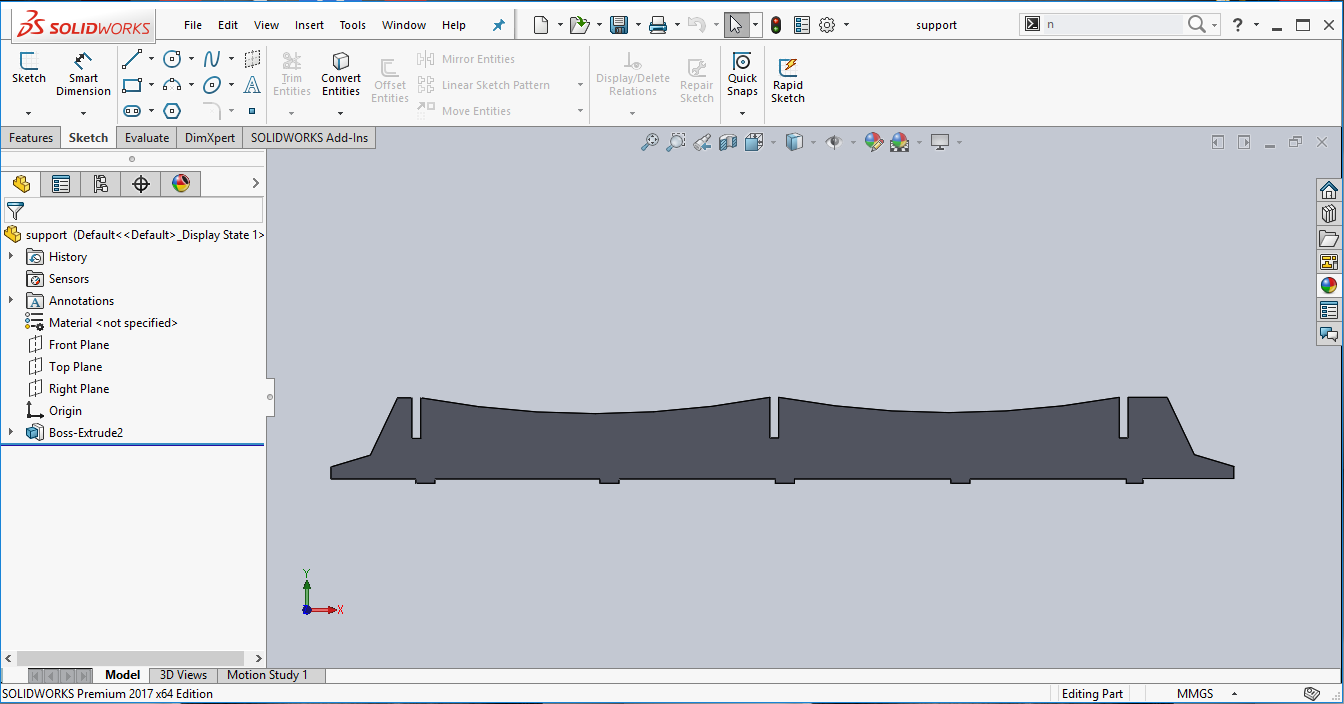Open the Tools menu

point(352,25)
